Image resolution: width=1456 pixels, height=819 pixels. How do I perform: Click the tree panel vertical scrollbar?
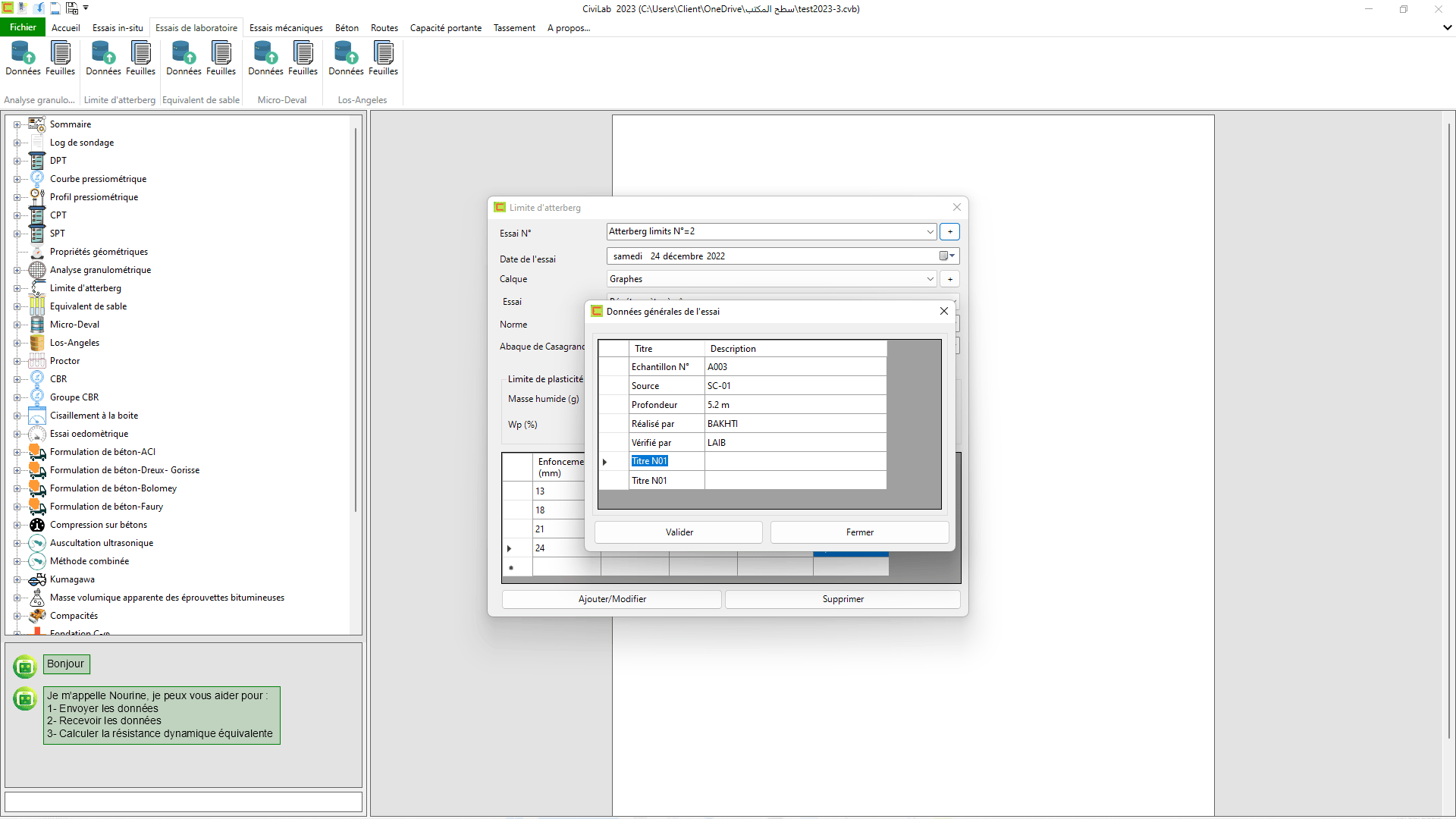(x=355, y=318)
